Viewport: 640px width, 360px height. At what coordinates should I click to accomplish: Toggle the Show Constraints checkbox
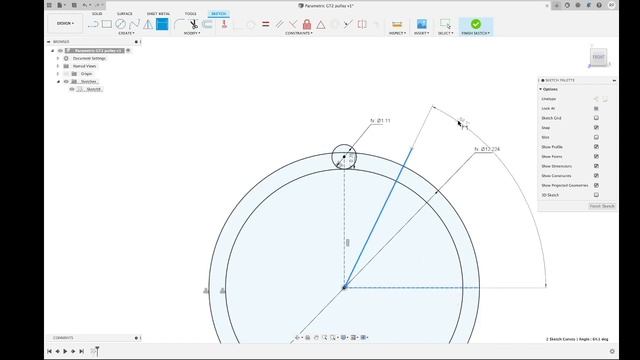point(596,176)
